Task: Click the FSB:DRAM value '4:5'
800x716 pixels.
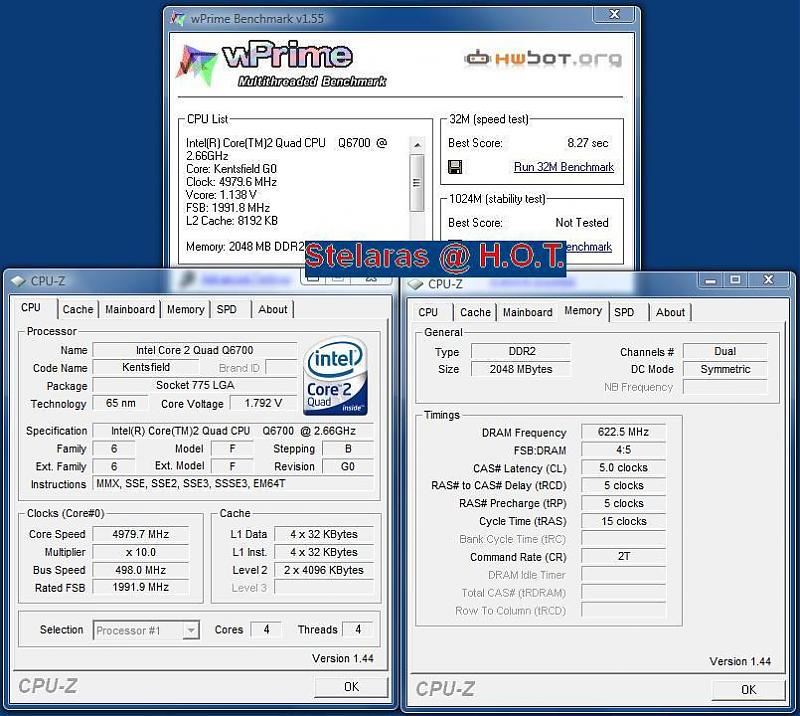Action: [623, 450]
